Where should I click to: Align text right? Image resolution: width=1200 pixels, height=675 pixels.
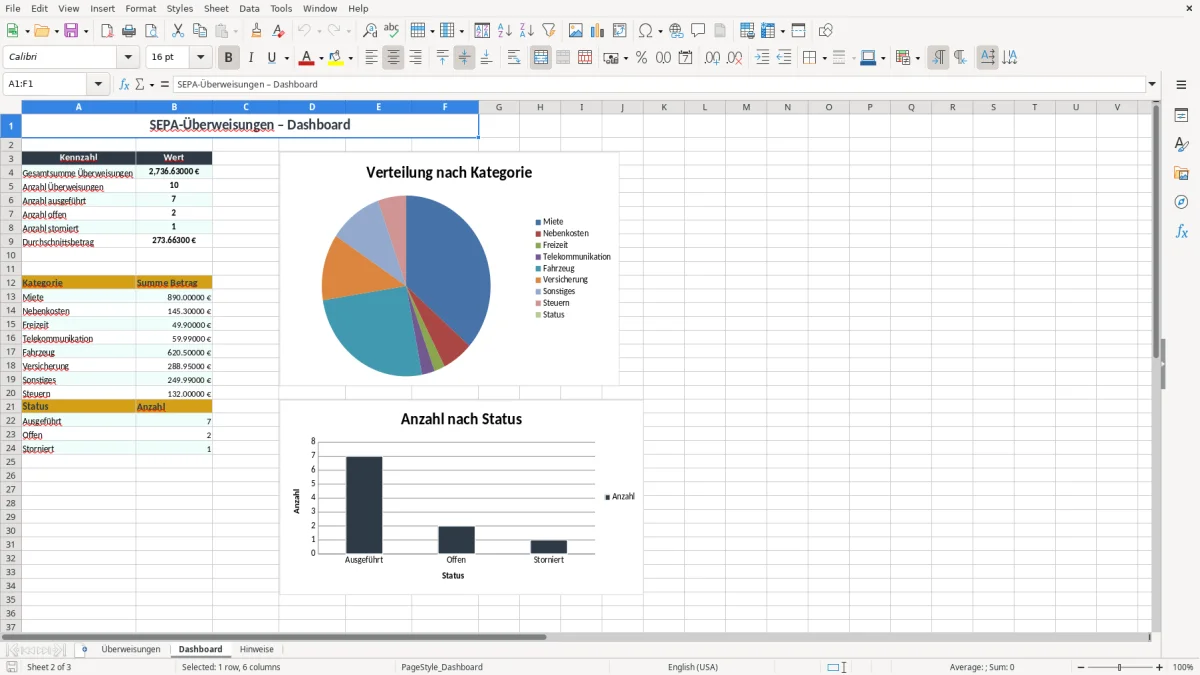415,58
